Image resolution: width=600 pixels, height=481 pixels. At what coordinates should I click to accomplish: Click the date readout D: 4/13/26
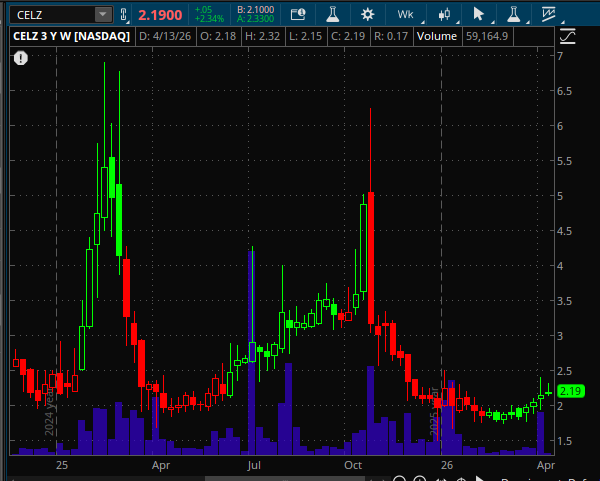point(165,36)
